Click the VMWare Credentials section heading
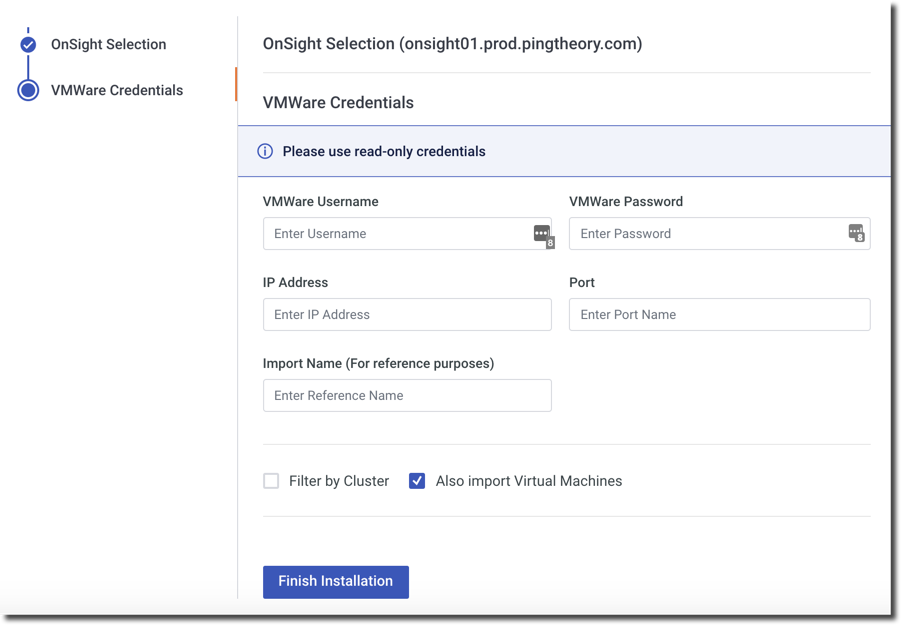Screen dimensions: 901x625 [338, 102]
